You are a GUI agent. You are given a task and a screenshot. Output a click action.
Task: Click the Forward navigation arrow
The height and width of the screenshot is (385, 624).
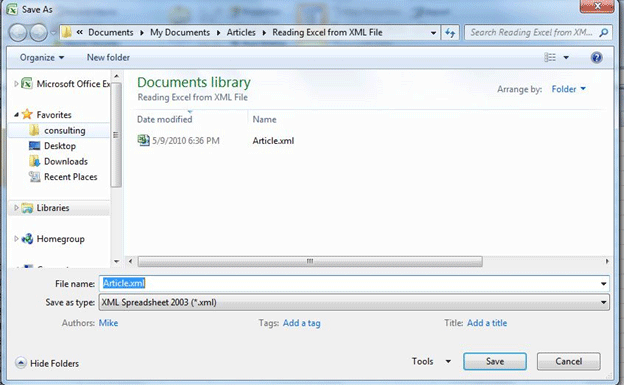click(x=39, y=33)
